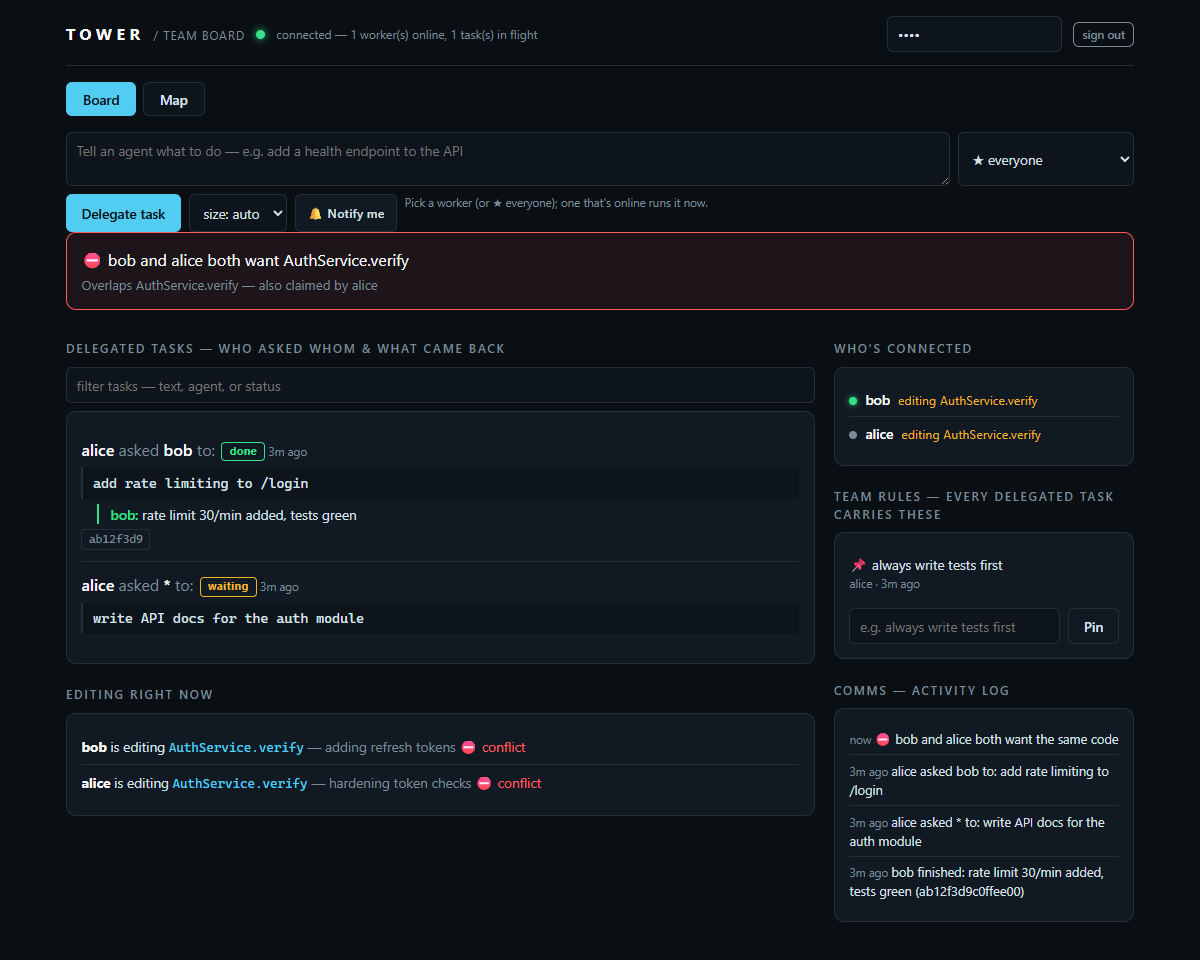
Task: Switch to the Map tab
Action: (174, 100)
